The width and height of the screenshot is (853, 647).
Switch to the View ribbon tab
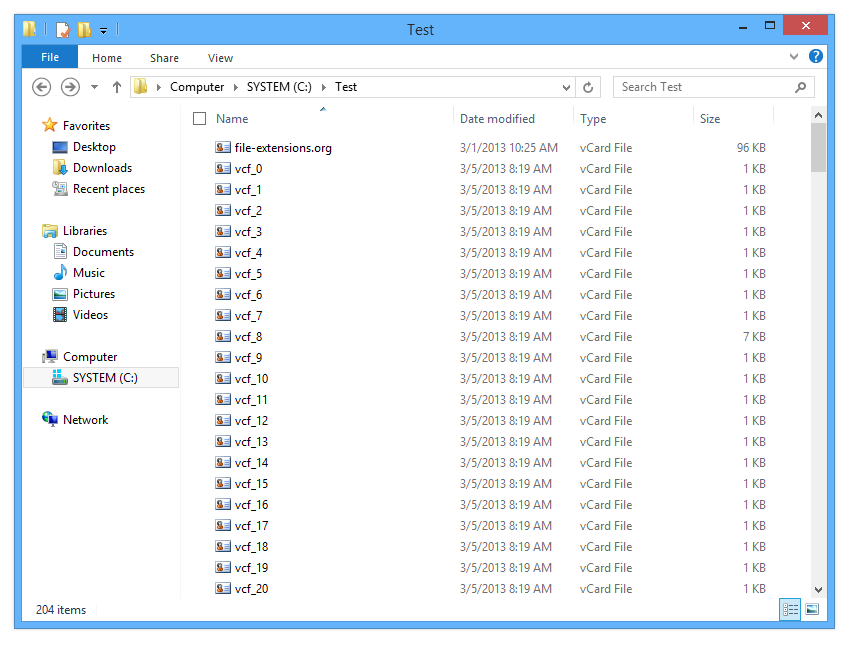click(220, 57)
